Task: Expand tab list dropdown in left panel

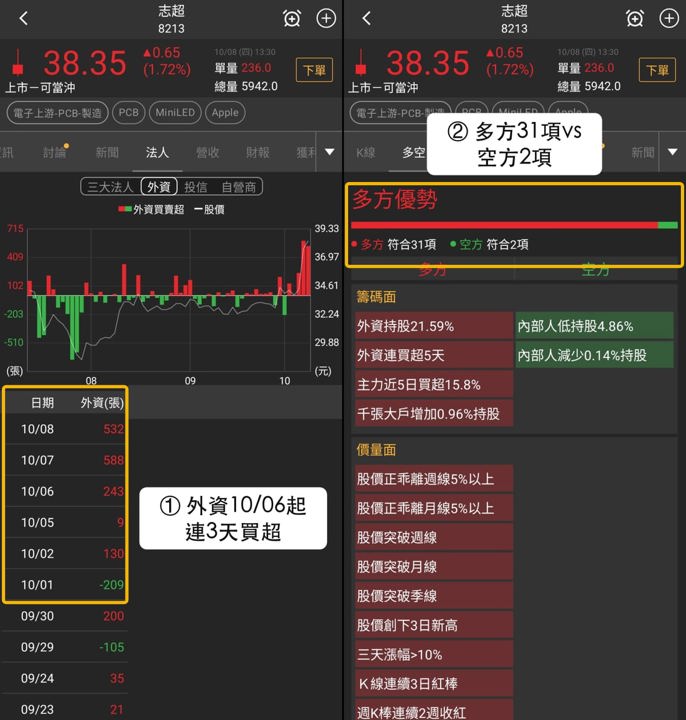Action: (330, 152)
